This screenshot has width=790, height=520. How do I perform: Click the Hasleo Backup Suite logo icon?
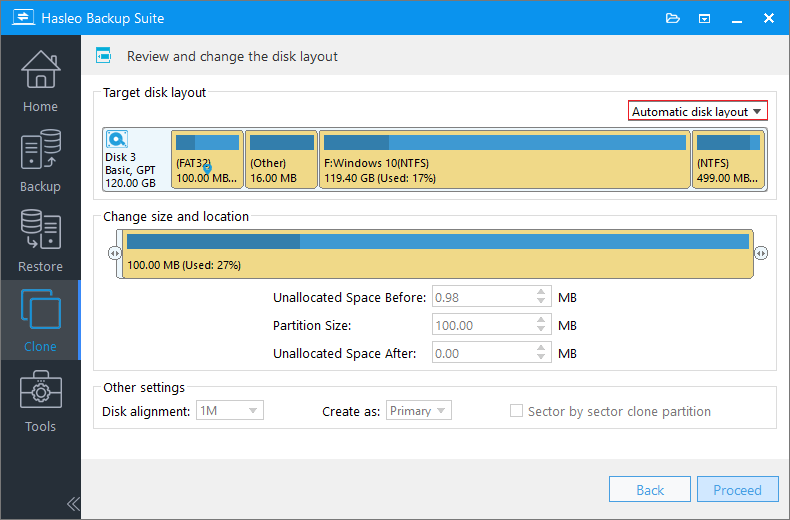[x=24, y=18]
